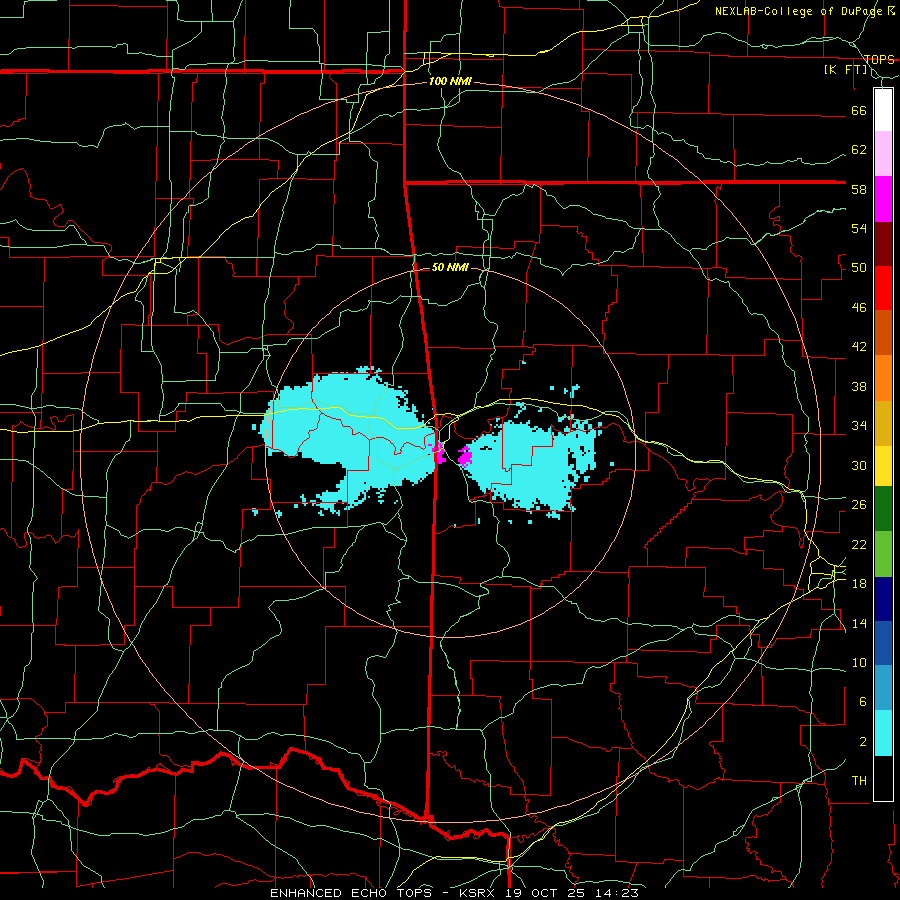Click the 54 legend value
Screen dimensions: 900x900
(859, 228)
